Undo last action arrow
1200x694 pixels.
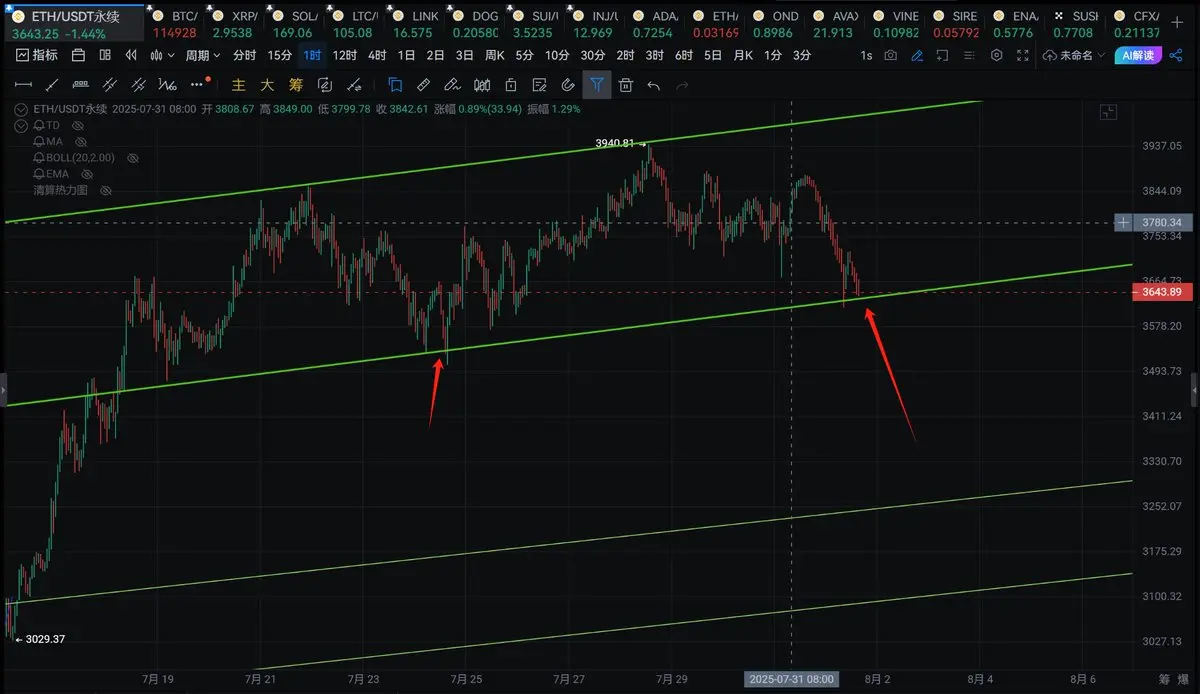click(x=654, y=85)
